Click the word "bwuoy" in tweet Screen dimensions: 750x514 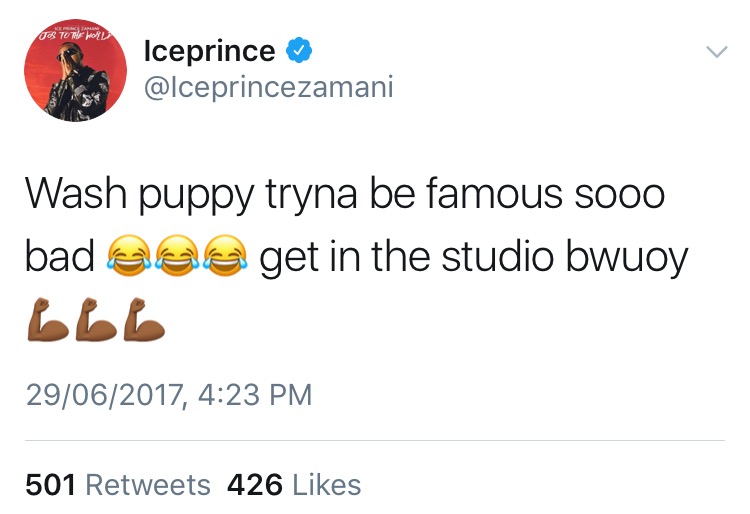[x=627, y=258]
